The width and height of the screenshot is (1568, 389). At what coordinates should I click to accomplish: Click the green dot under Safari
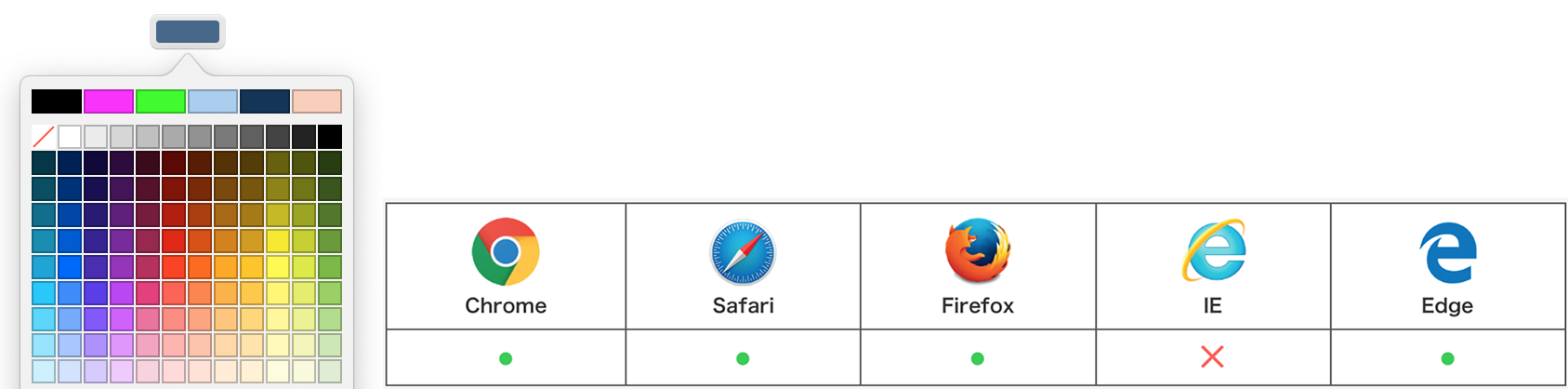click(743, 358)
